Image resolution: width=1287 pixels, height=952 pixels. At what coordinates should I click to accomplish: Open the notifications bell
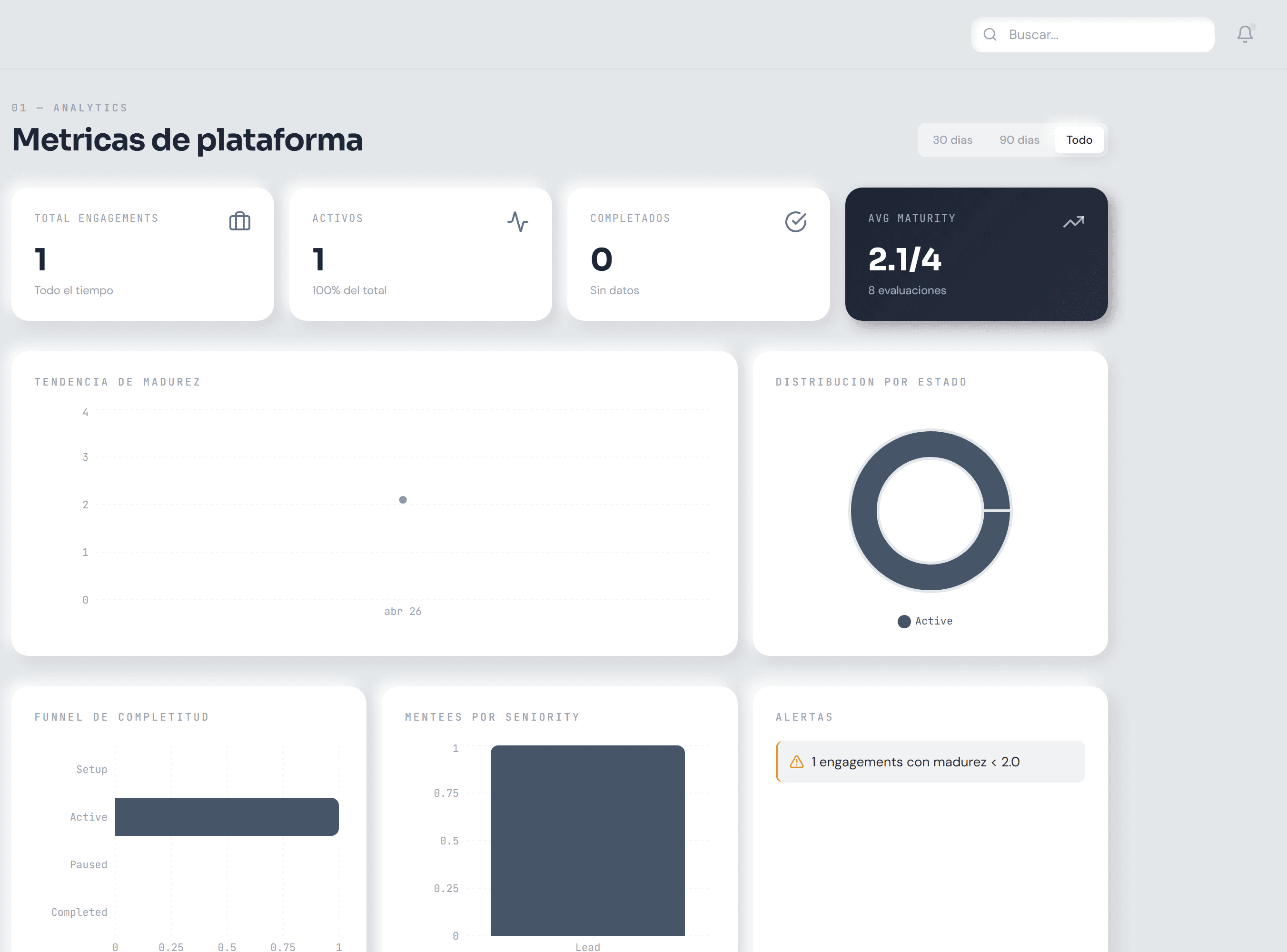1244,35
